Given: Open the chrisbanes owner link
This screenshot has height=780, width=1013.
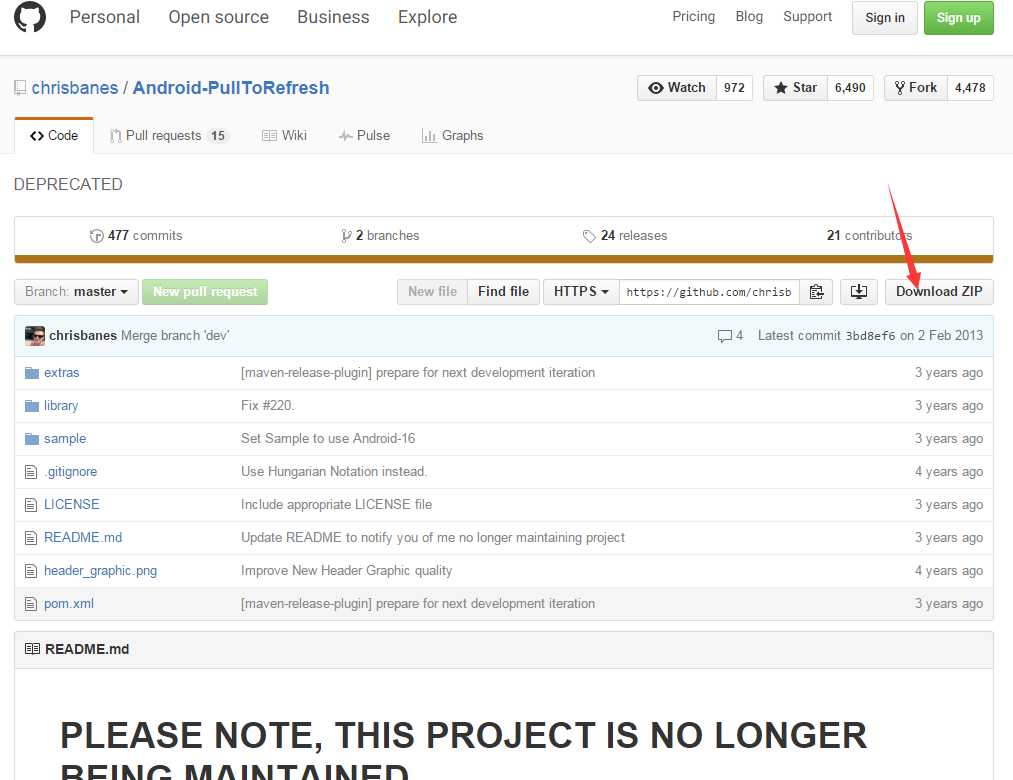Looking at the screenshot, I should pos(75,88).
